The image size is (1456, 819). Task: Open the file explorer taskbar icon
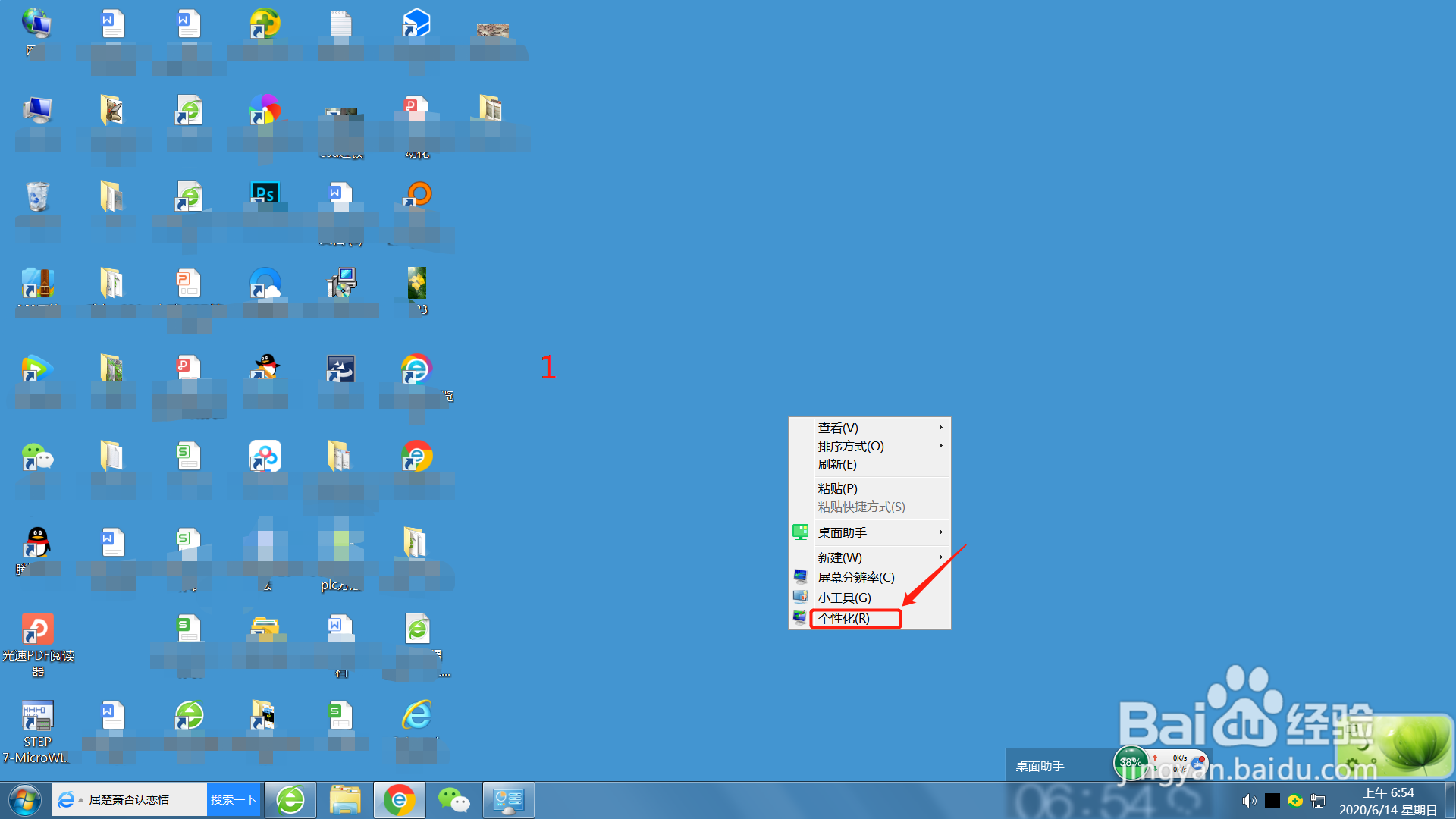[345, 800]
